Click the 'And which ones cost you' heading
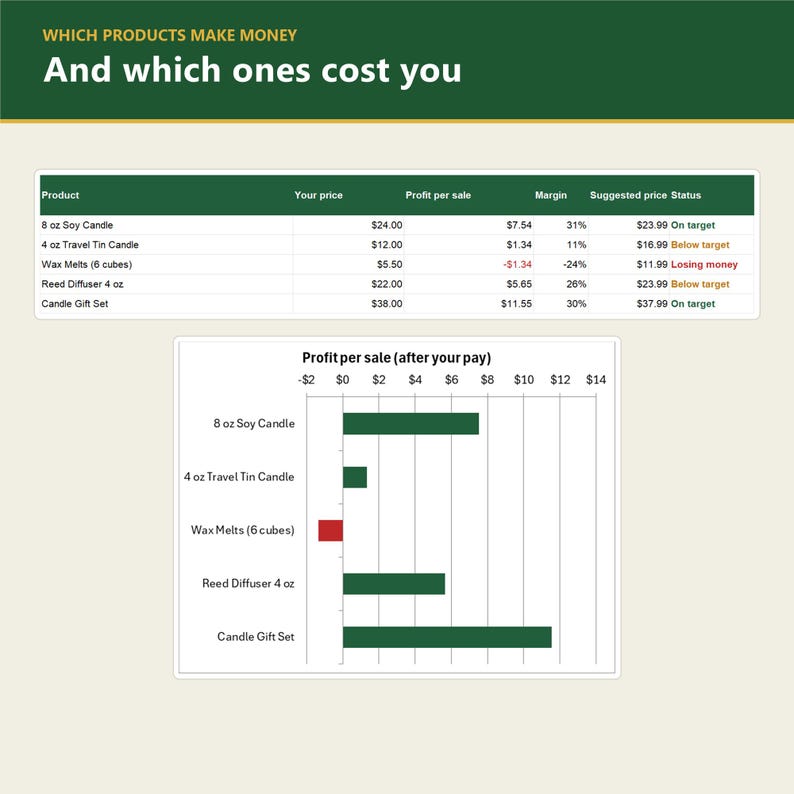Screen dimensions: 794x794 (x=252, y=70)
